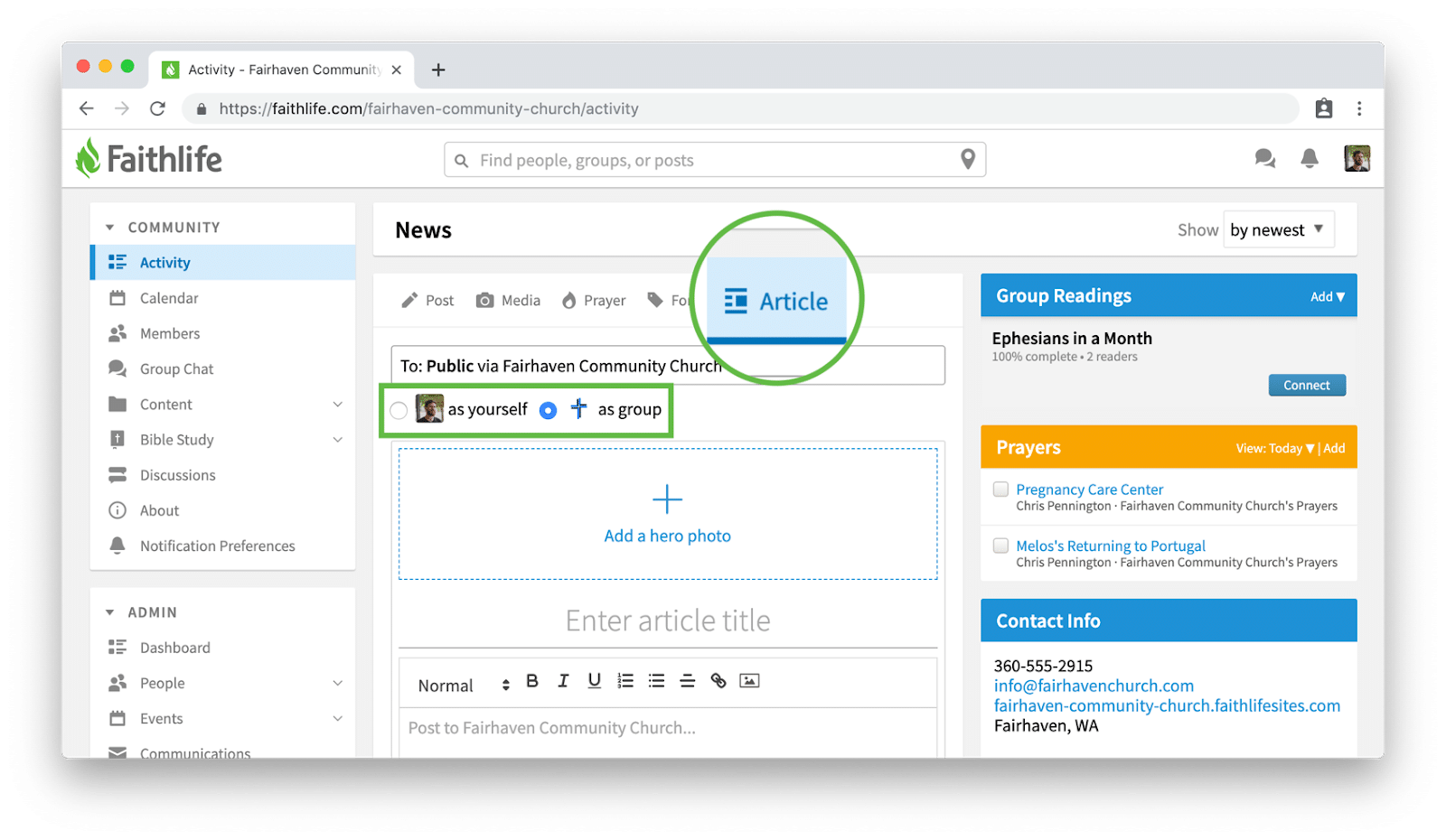Image resolution: width=1446 pixels, height=840 pixels.
Task: Check the Pregnancy Care Center prayer checkbox
Action: (1000, 489)
